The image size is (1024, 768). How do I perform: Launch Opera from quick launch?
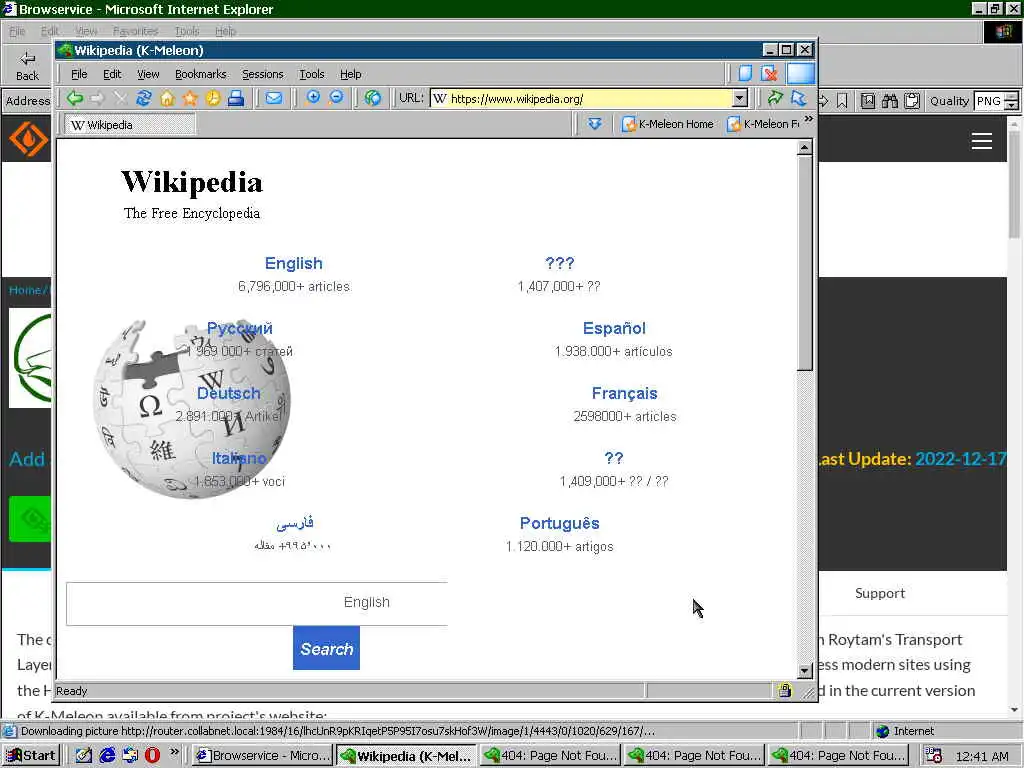[x=152, y=755]
